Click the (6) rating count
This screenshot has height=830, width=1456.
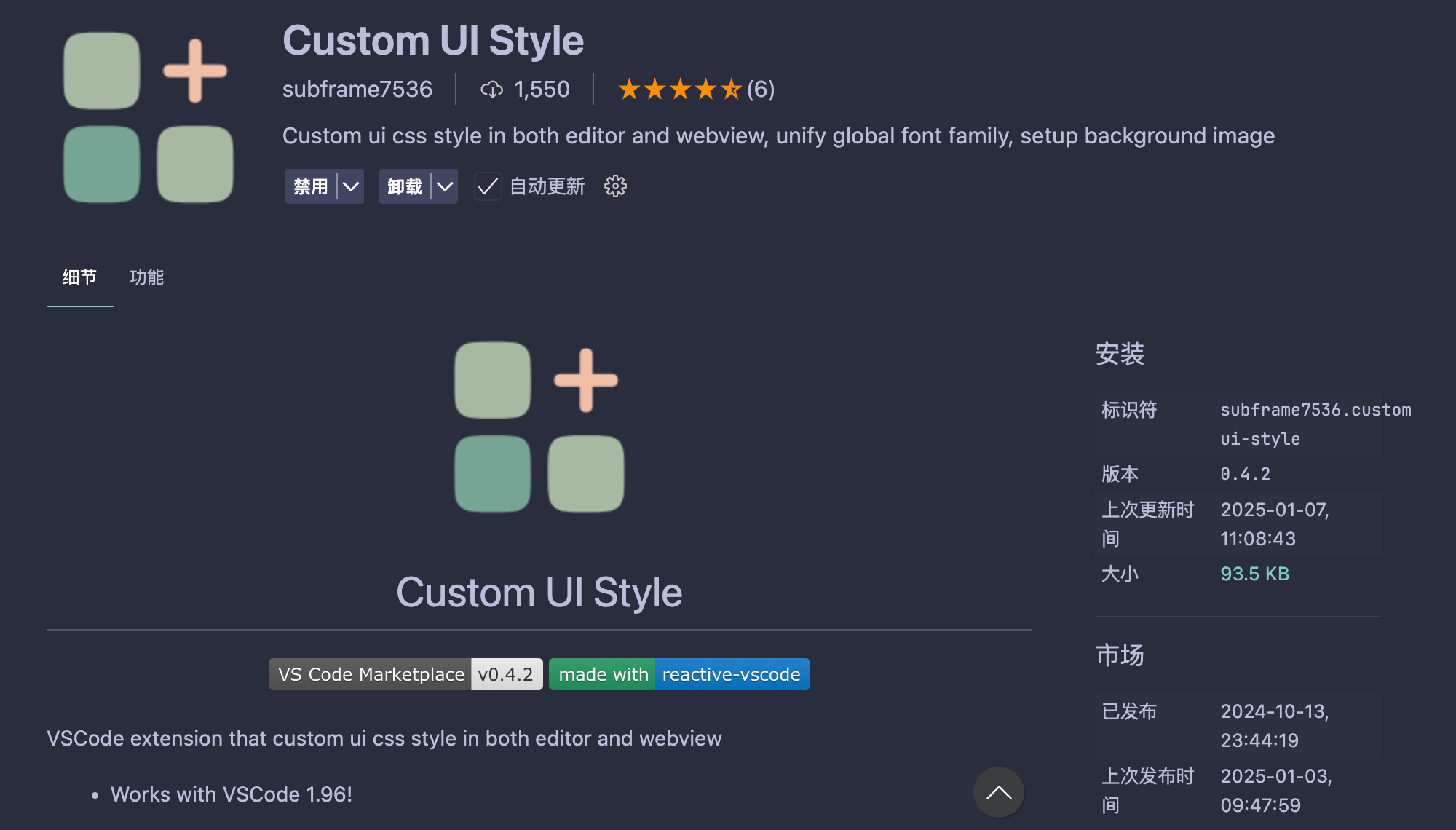tap(761, 90)
